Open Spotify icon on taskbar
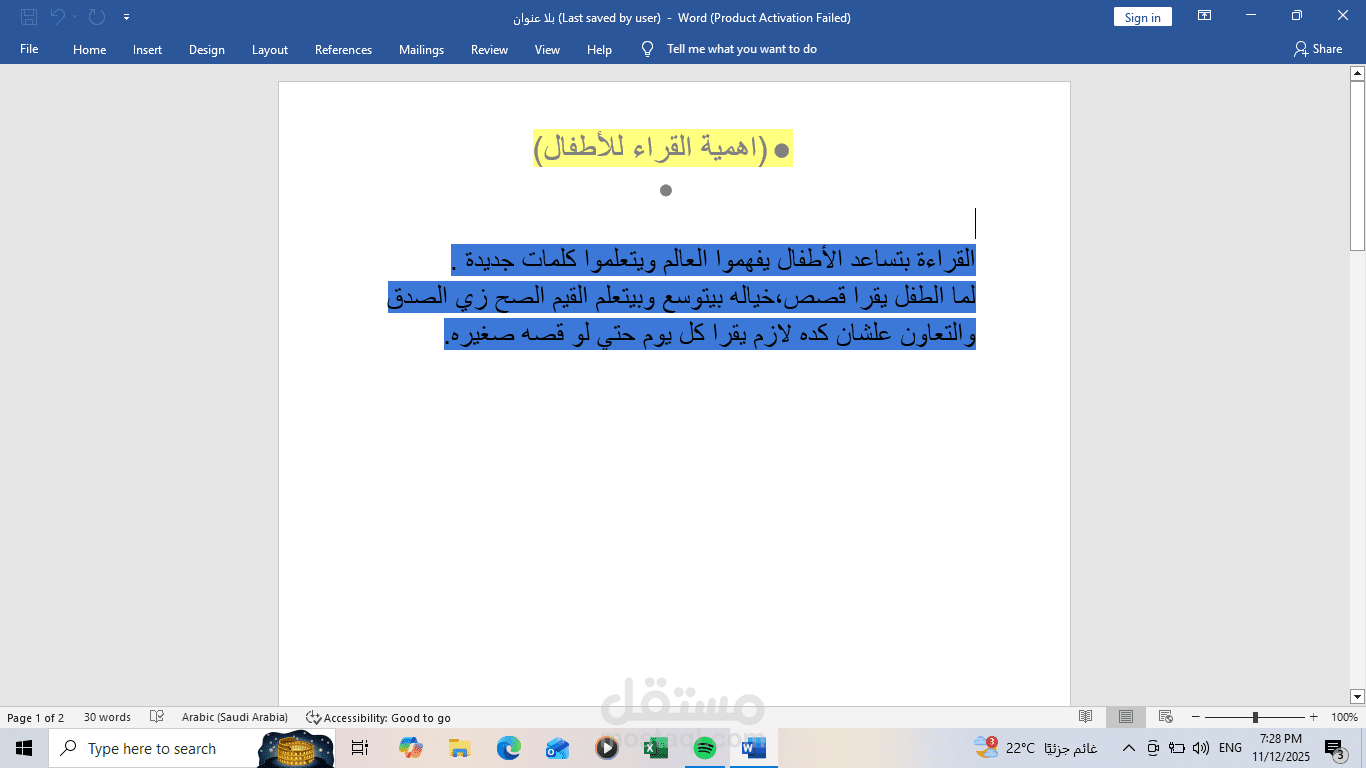Image resolution: width=1366 pixels, height=768 pixels. tap(705, 748)
